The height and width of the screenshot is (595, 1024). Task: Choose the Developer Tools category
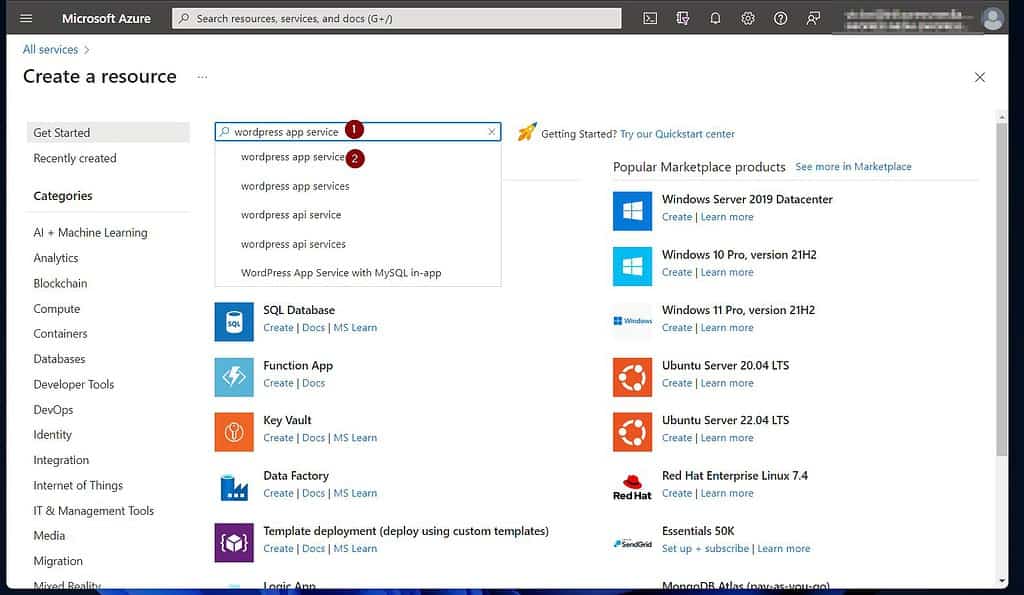(x=74, y=385)
